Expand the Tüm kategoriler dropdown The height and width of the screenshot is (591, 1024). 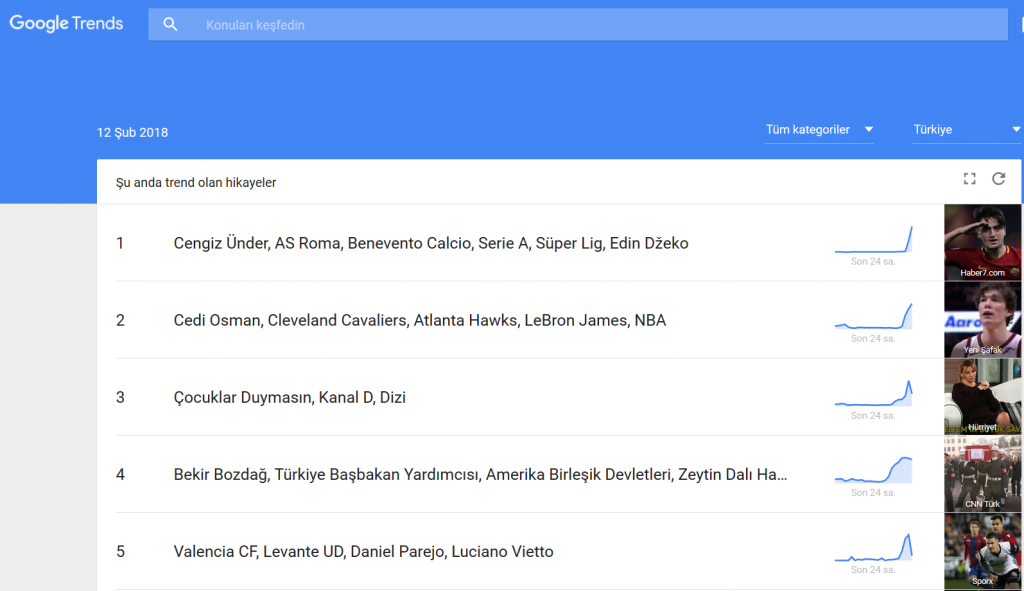coord(819,130)
